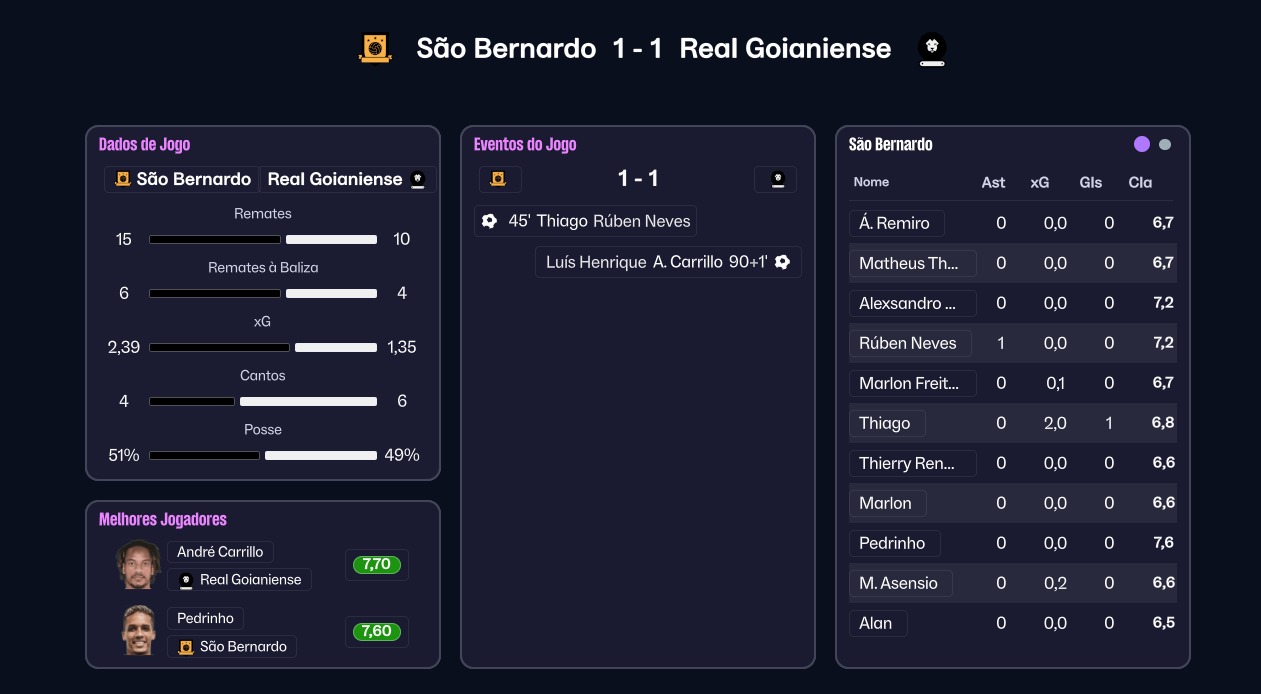Image resolution: width=1261 pixels, height=694 pixels.
Task: Click the 7,70 rating badge
Action: point(376,565)
